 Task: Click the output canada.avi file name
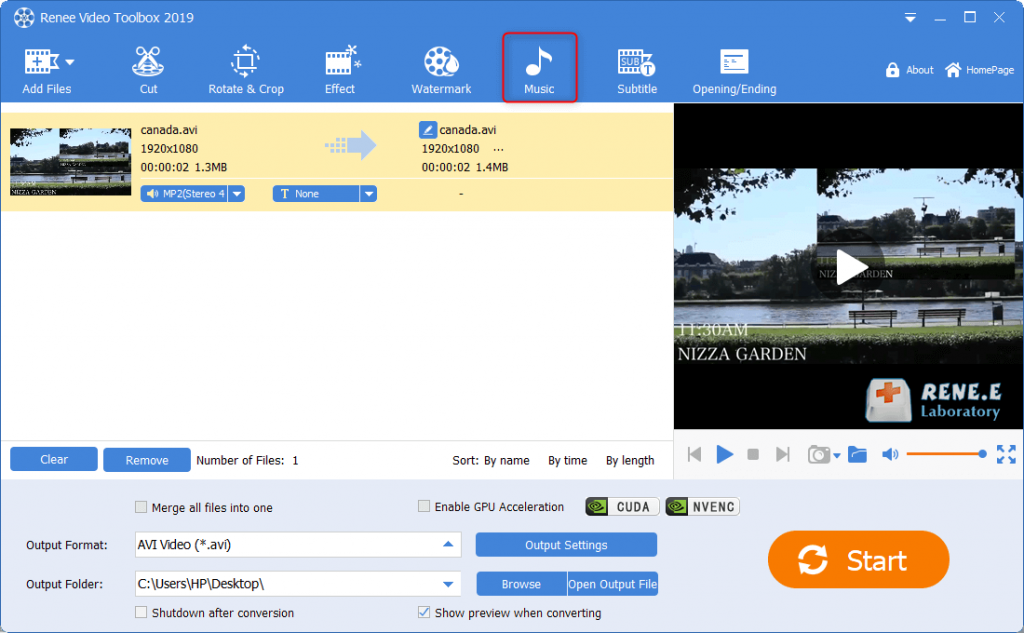tap(468, 130)
